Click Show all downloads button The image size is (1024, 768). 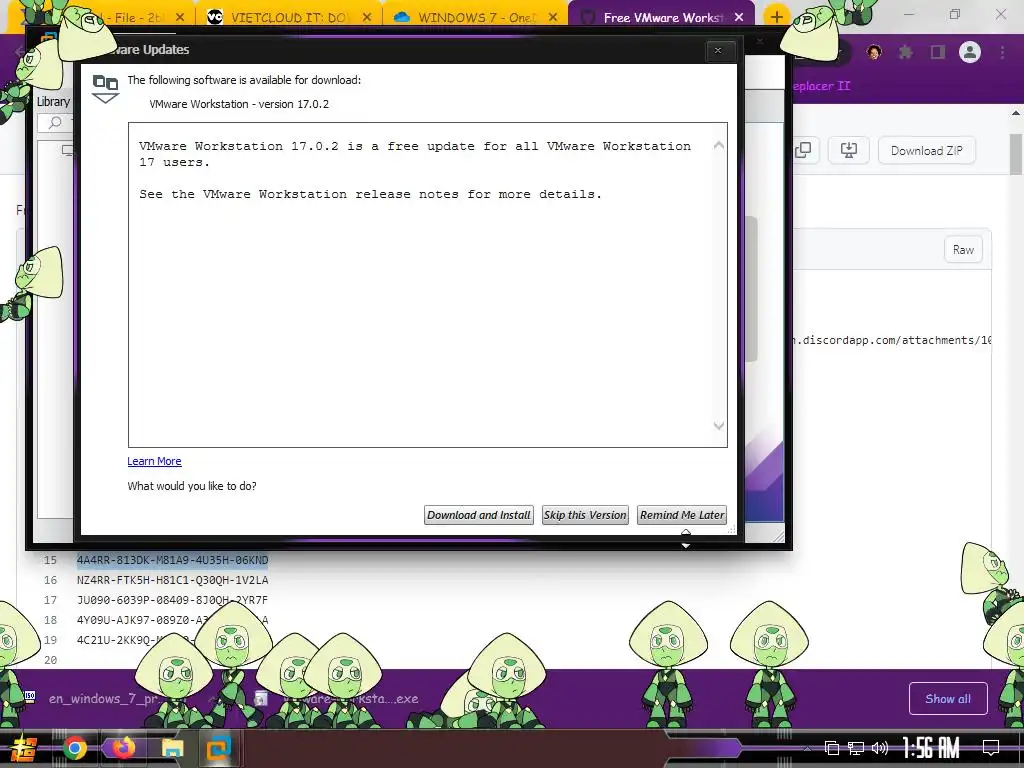[948, 699]
